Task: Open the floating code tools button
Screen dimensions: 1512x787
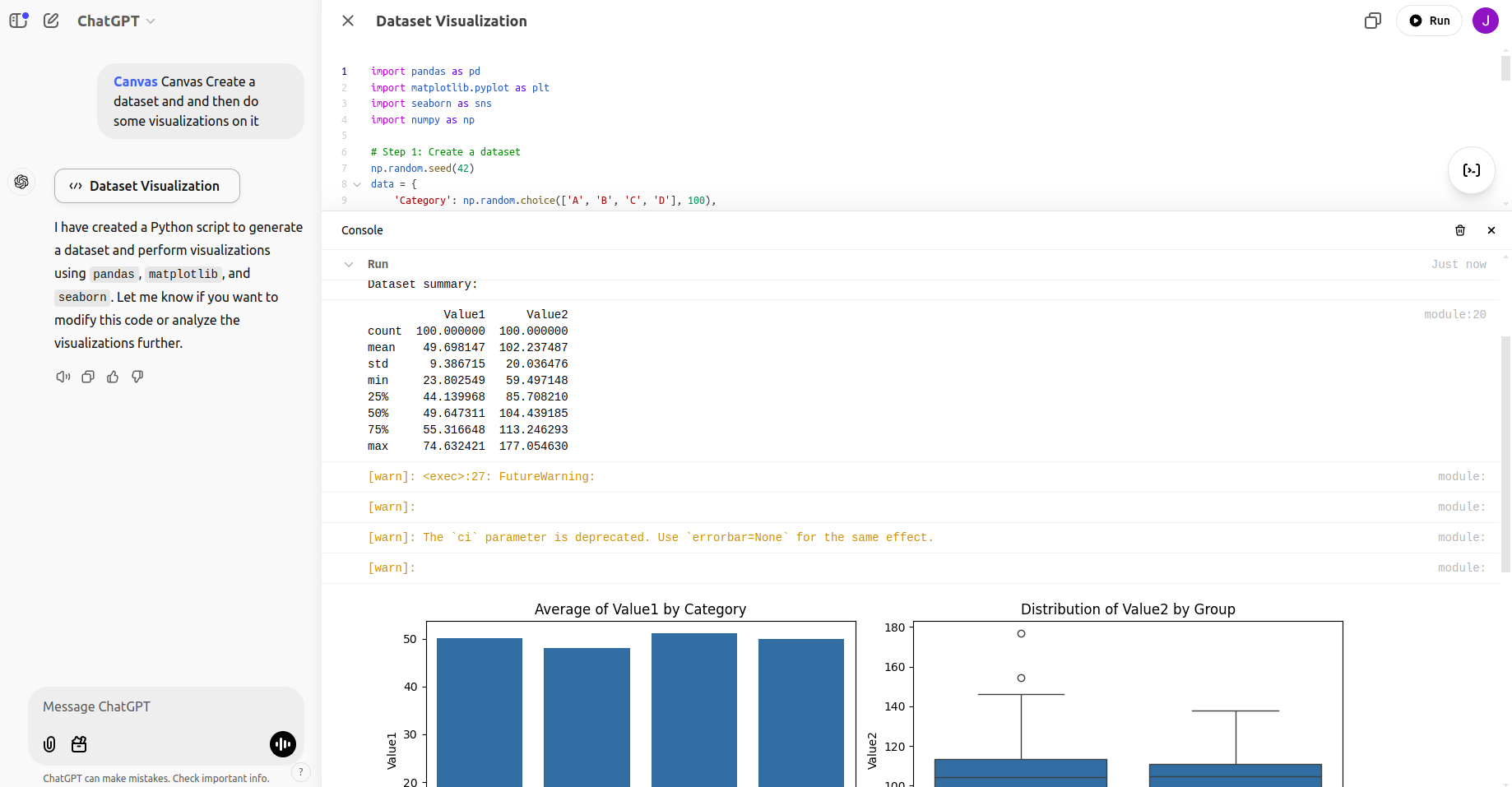Action: point(1472,170)
